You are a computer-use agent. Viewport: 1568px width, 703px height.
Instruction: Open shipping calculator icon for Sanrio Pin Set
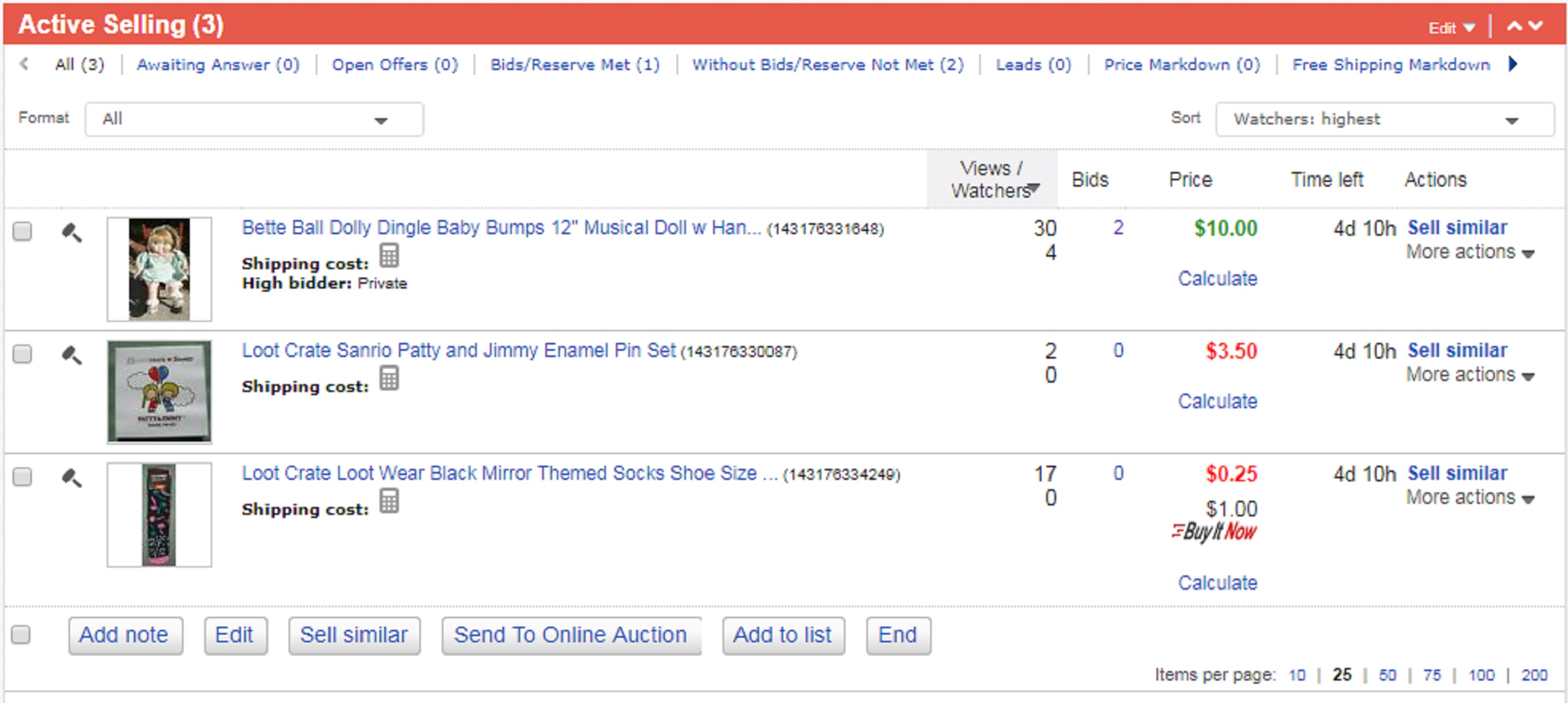(390, 378)
